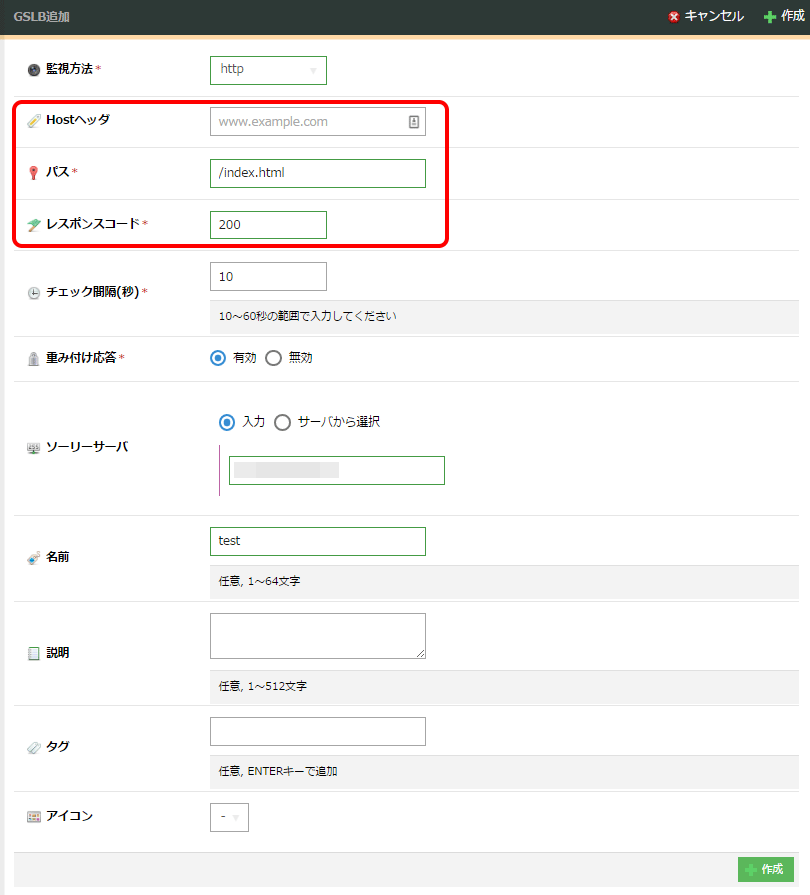Click 作成 in the top header bar
Screen dimensions: 810x895
[784, 16]
